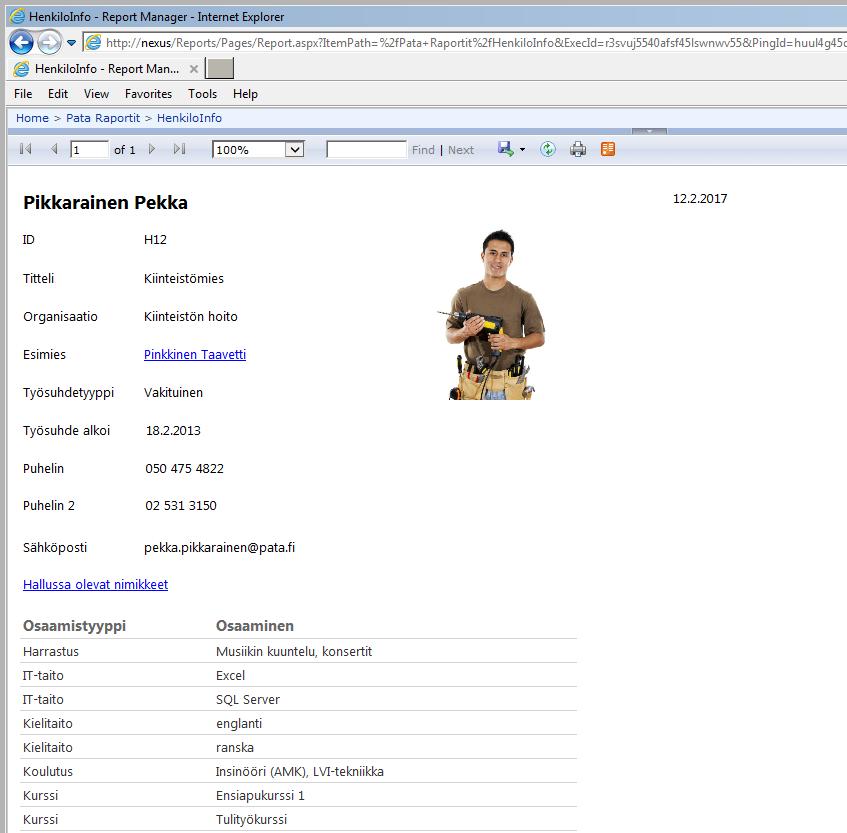Open the Edit menu
Screen dimensions: 847x833
(x=58, y=94)
